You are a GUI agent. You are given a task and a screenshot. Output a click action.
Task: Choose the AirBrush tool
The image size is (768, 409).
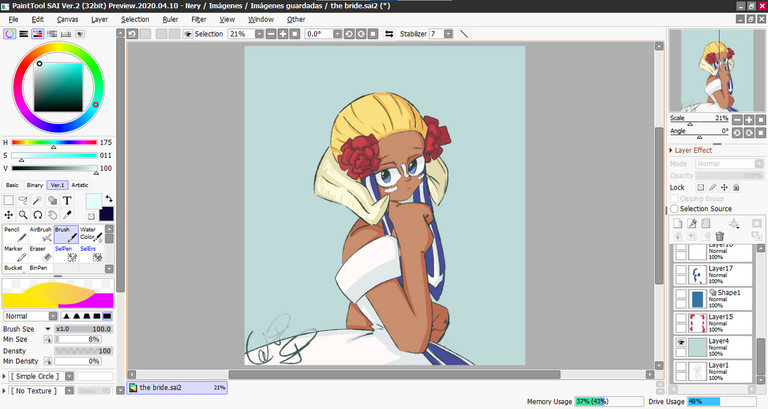coord(40,235)
